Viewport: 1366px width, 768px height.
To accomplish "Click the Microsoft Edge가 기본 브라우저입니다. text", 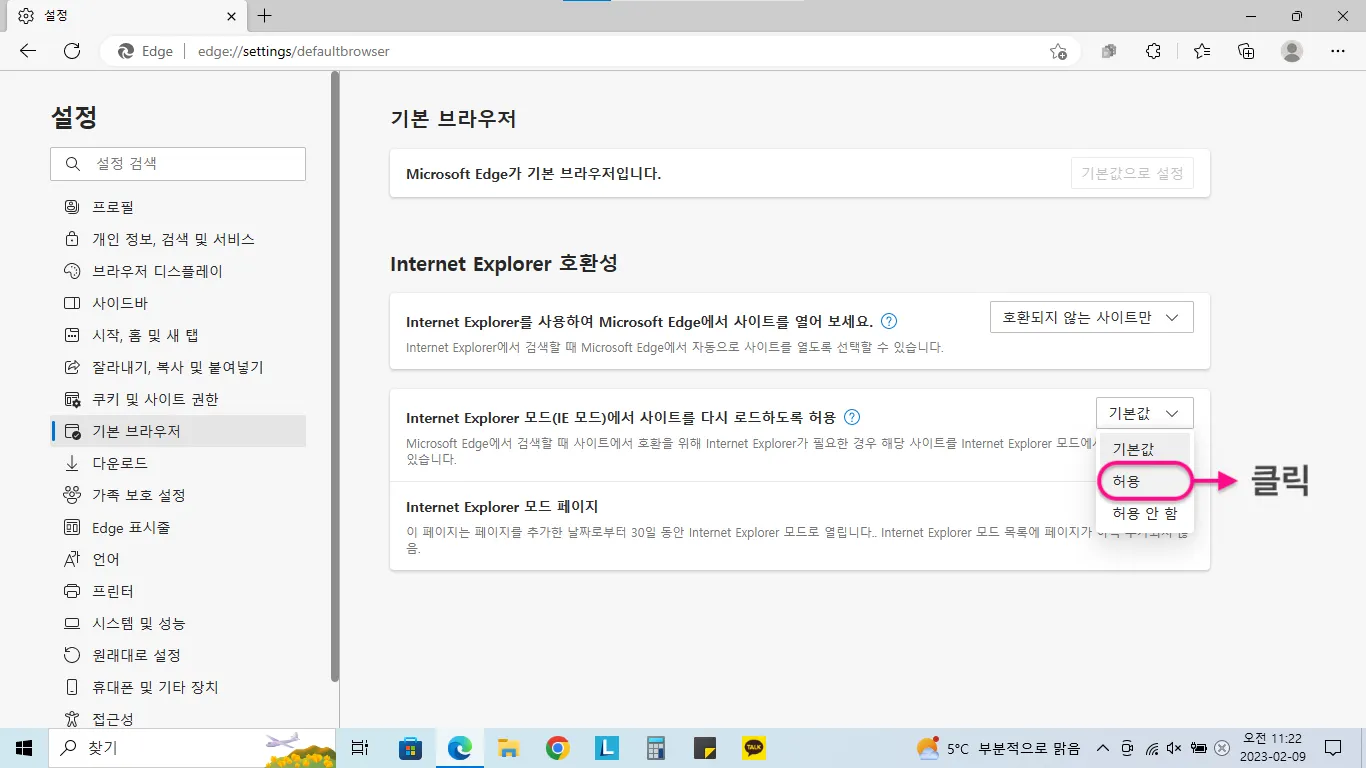I will [x=534, y=174].
